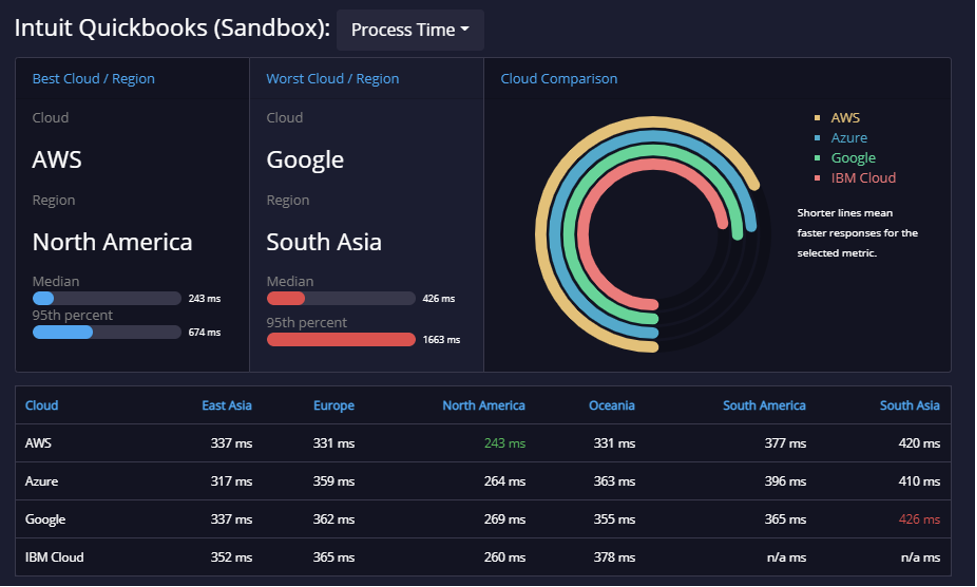Toggle IBM Cloud in the chart legend

863,178
